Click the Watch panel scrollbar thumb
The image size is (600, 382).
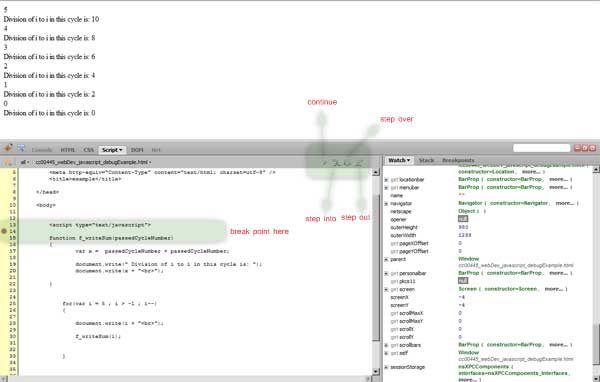(x=596, y=344)
